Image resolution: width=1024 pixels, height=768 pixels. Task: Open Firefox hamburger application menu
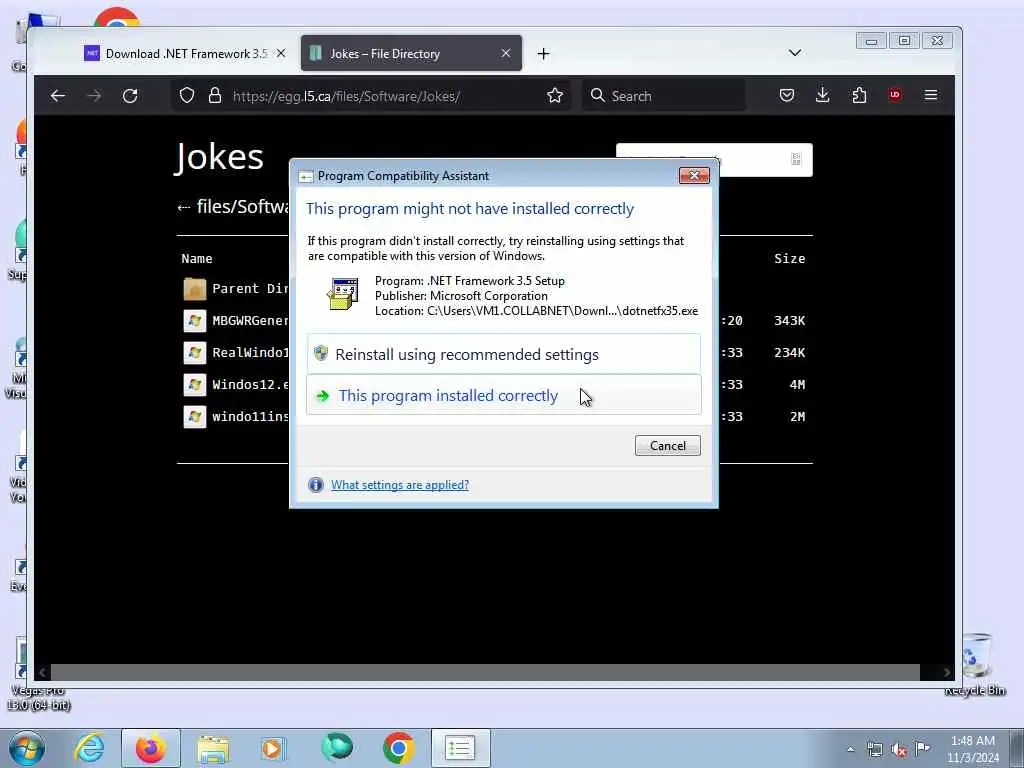tap(931, 95)
